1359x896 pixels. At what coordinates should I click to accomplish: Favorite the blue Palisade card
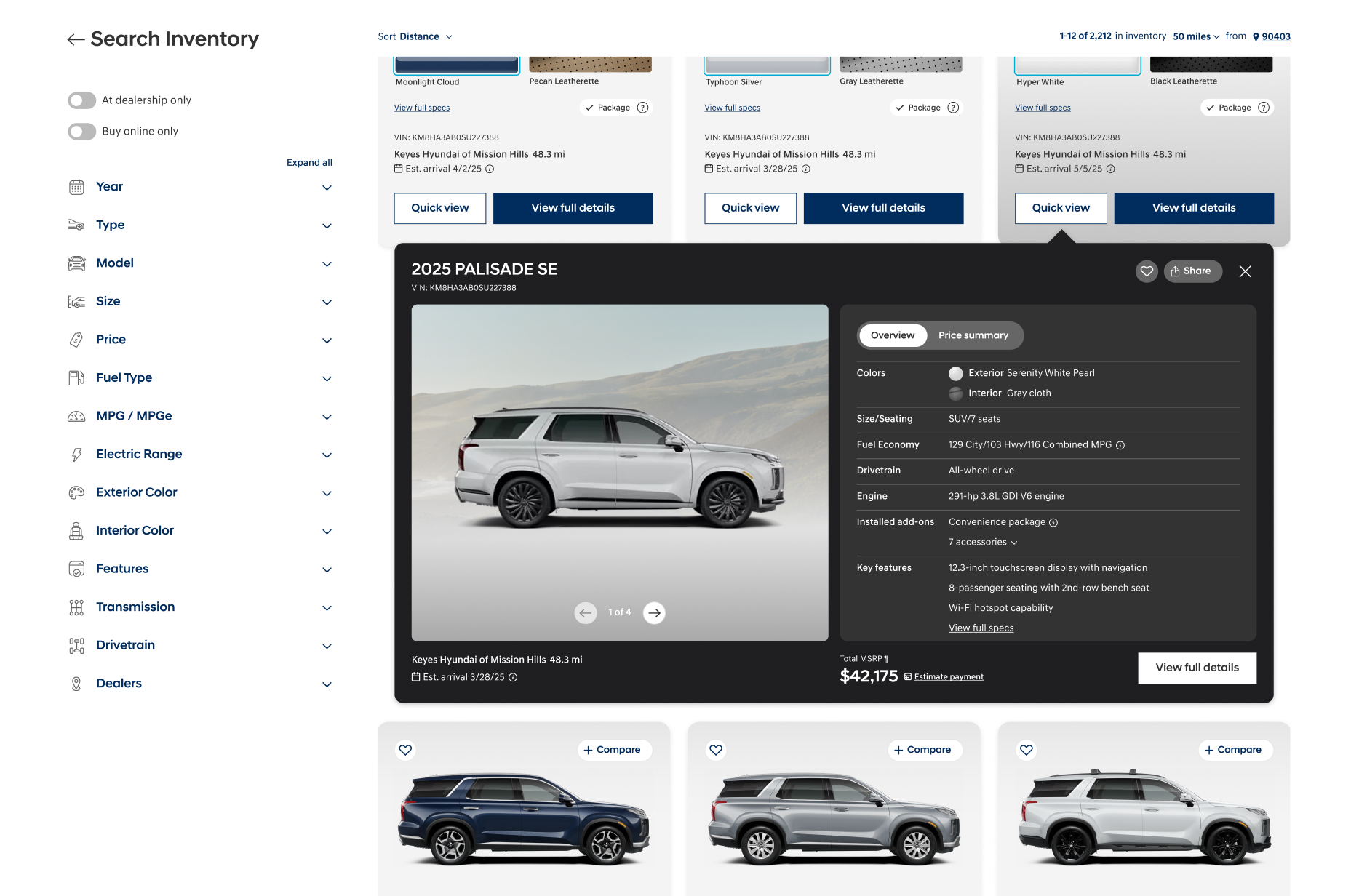point(406,750)
